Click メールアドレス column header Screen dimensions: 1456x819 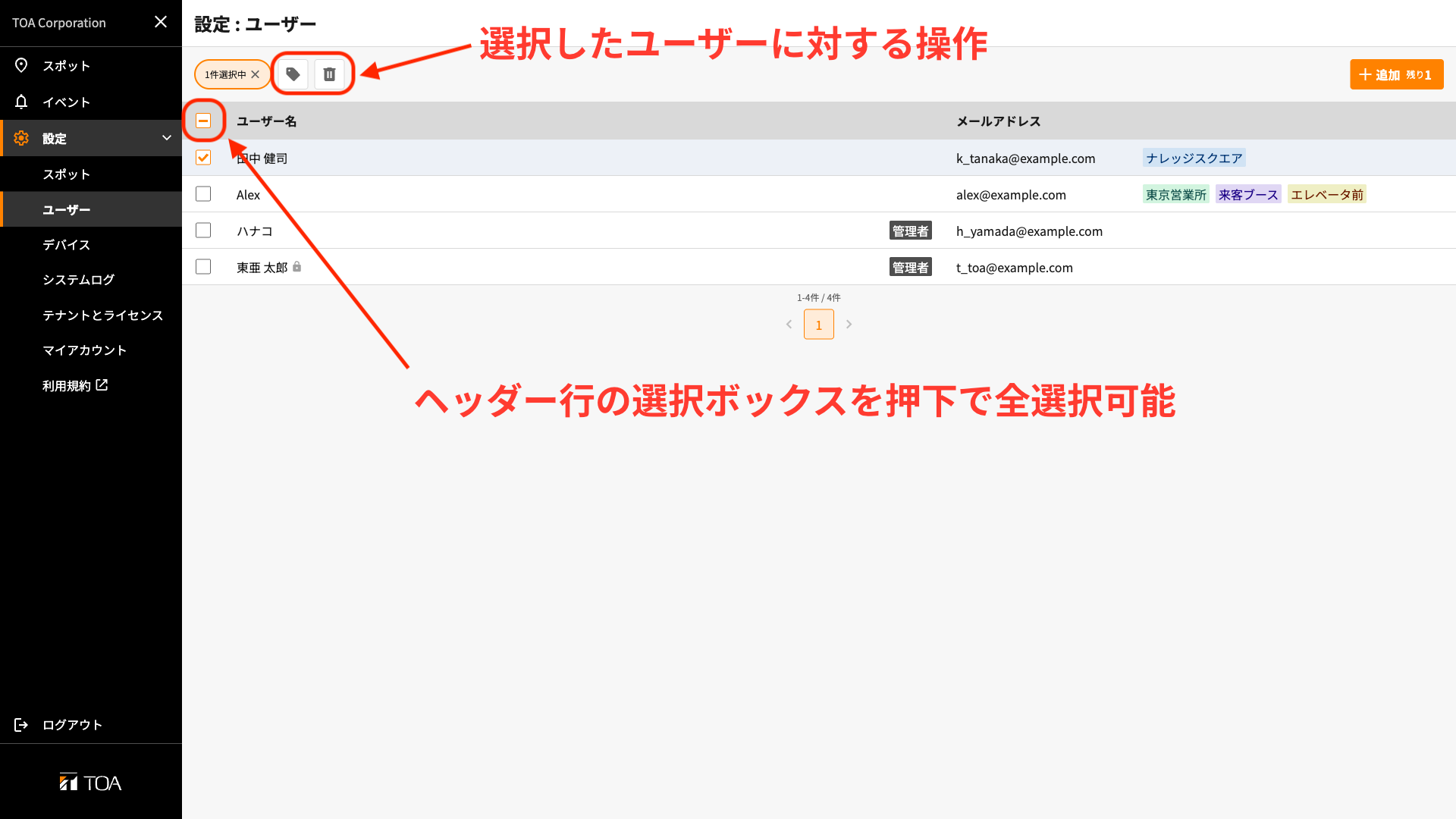[999, 121]
